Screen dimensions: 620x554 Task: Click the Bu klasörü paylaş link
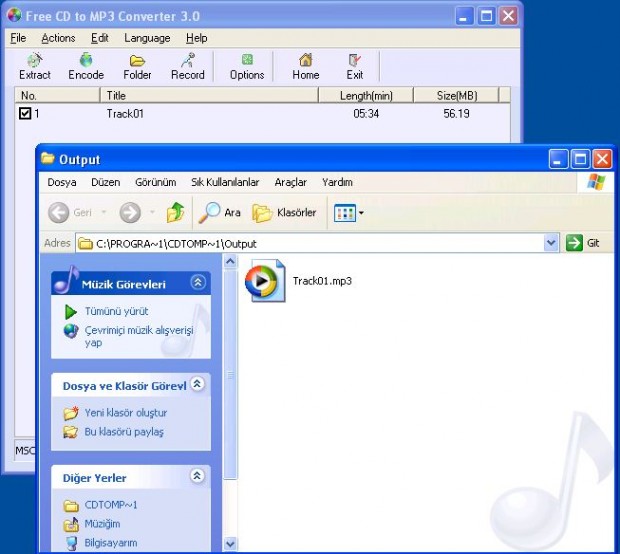tap(124, 432)
